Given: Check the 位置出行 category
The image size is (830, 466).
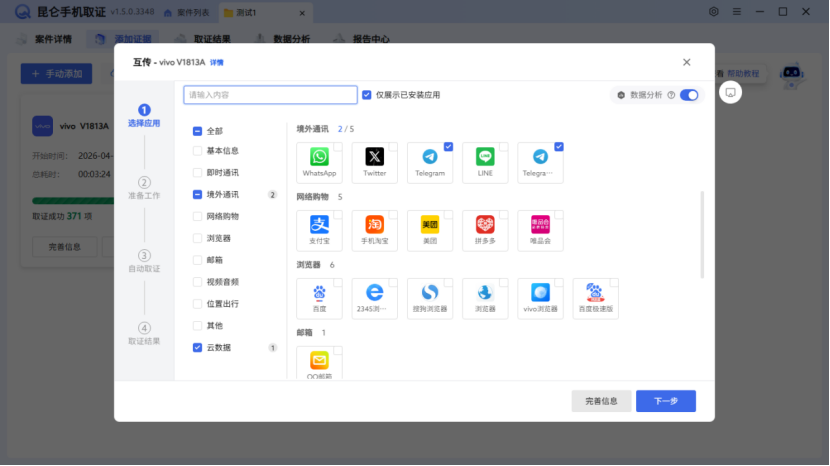Looking at the screenshot, I should (197, 303).
